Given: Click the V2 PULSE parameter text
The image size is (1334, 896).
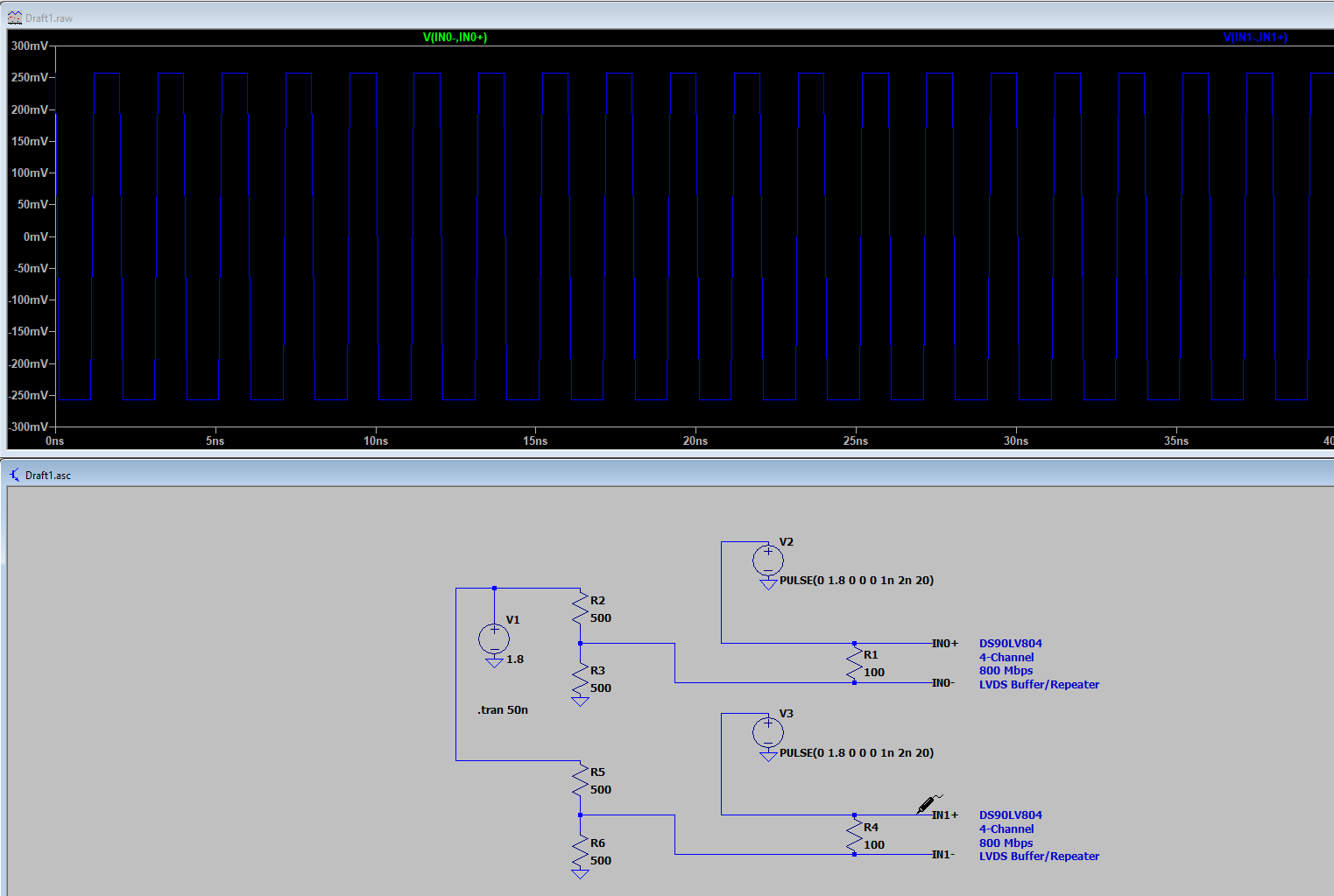Looking at the screenshot, I should point(857,581).
